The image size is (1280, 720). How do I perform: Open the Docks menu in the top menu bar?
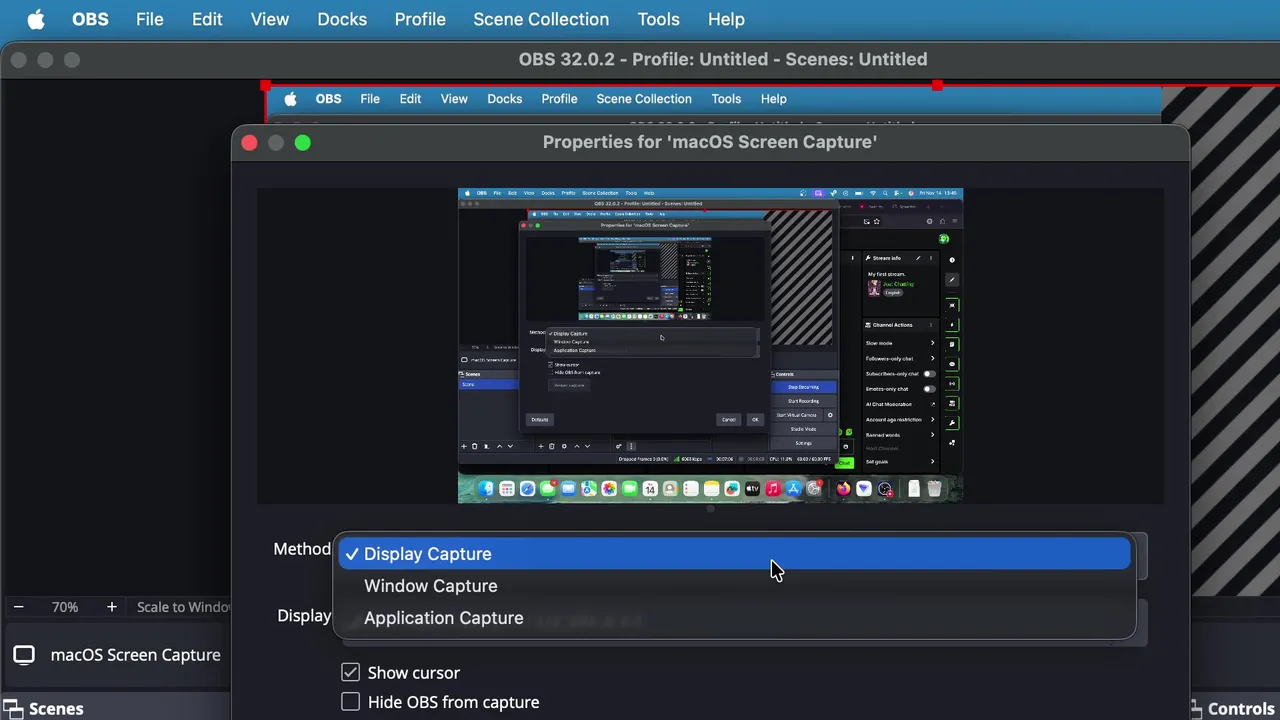click(x=342, y=19)
